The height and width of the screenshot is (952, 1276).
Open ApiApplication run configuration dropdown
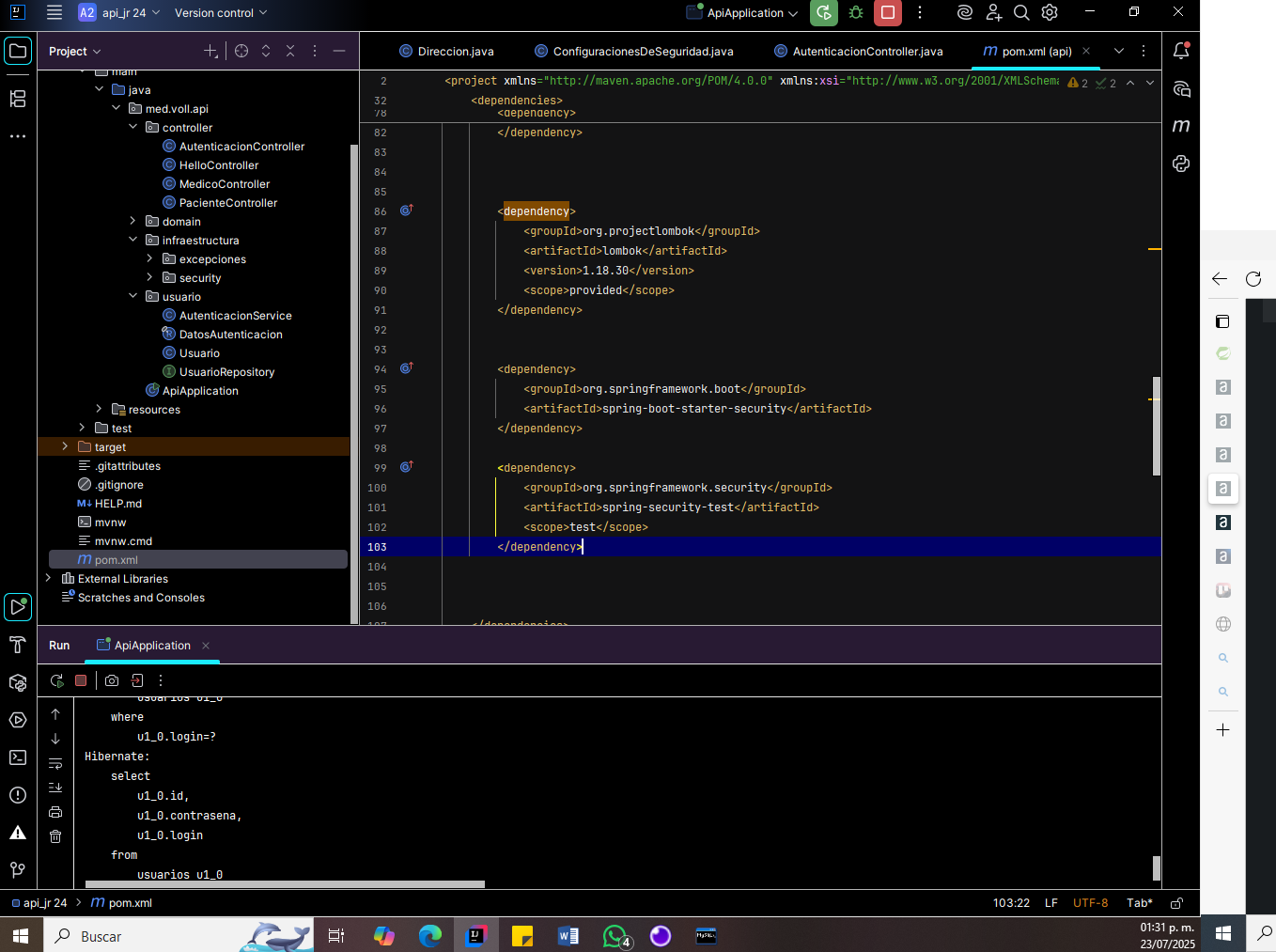pyautogui.click(x=741, y=13)
